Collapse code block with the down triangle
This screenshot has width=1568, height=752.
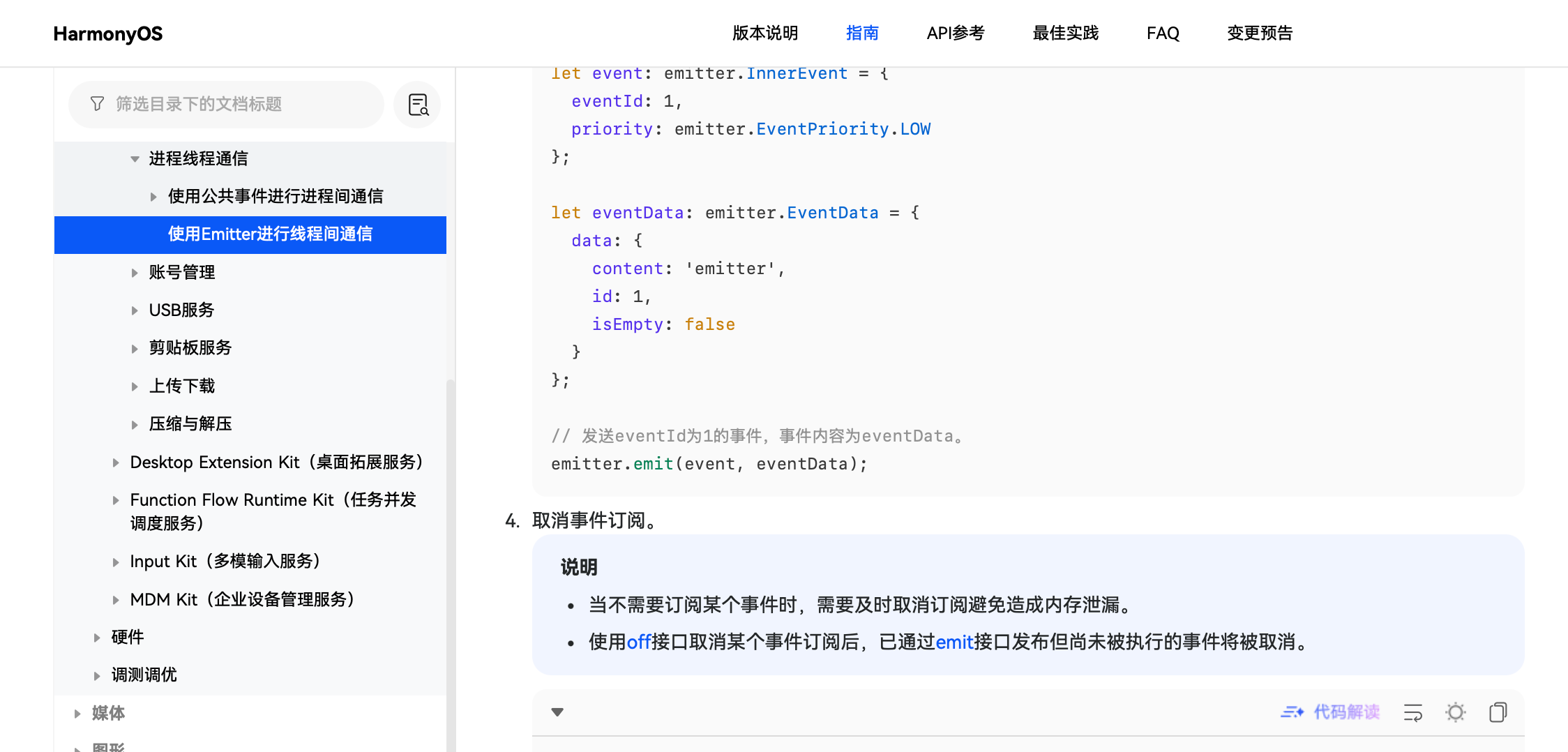point(557,712)
